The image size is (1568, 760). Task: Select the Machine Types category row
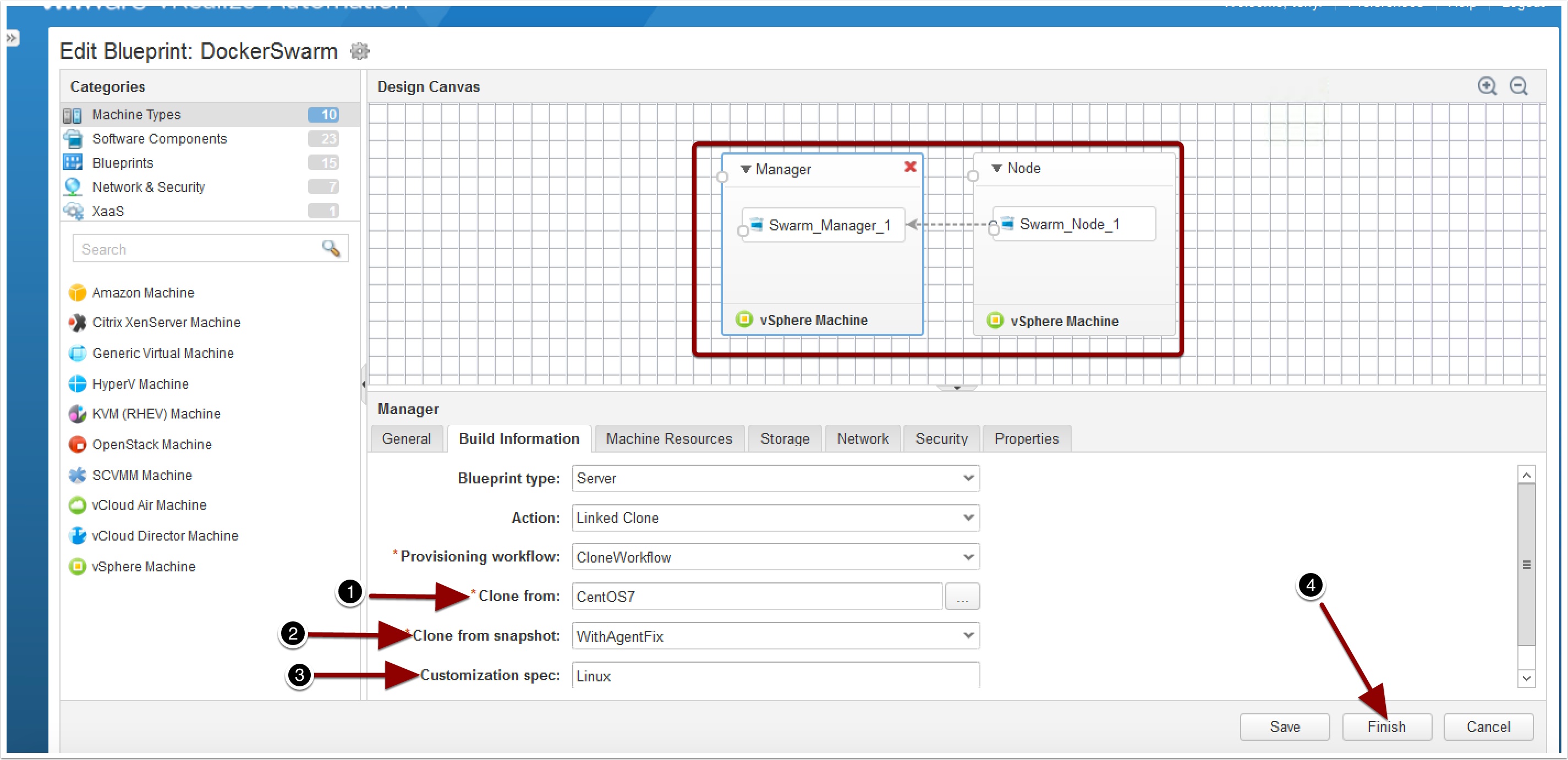tap(210, 115)
